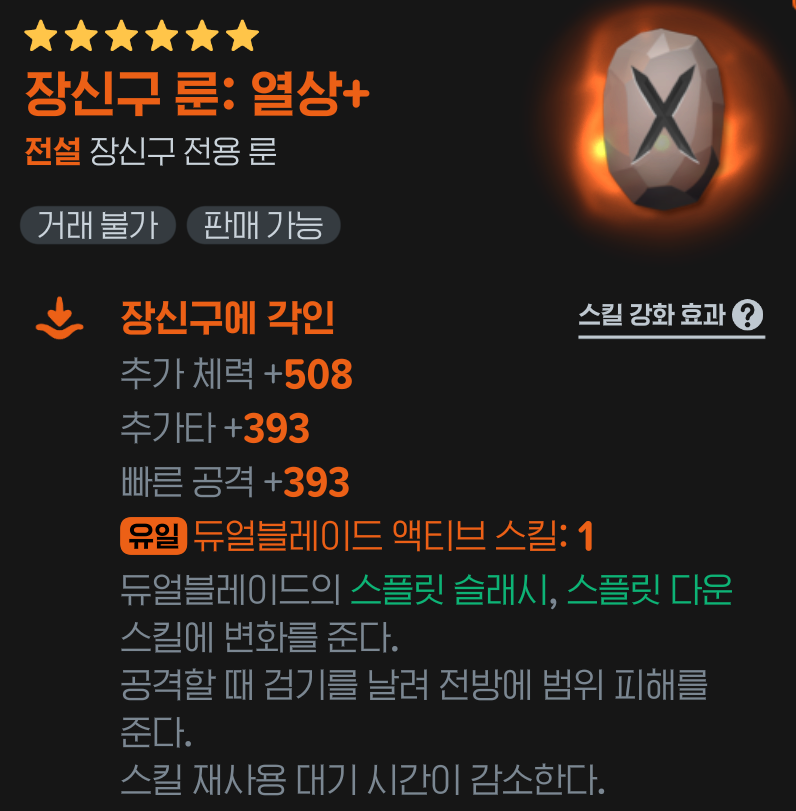Viewport: 796px width, 811px height.
Task: Select the 빠른 공격 +393 stat line
Action: 235,482
